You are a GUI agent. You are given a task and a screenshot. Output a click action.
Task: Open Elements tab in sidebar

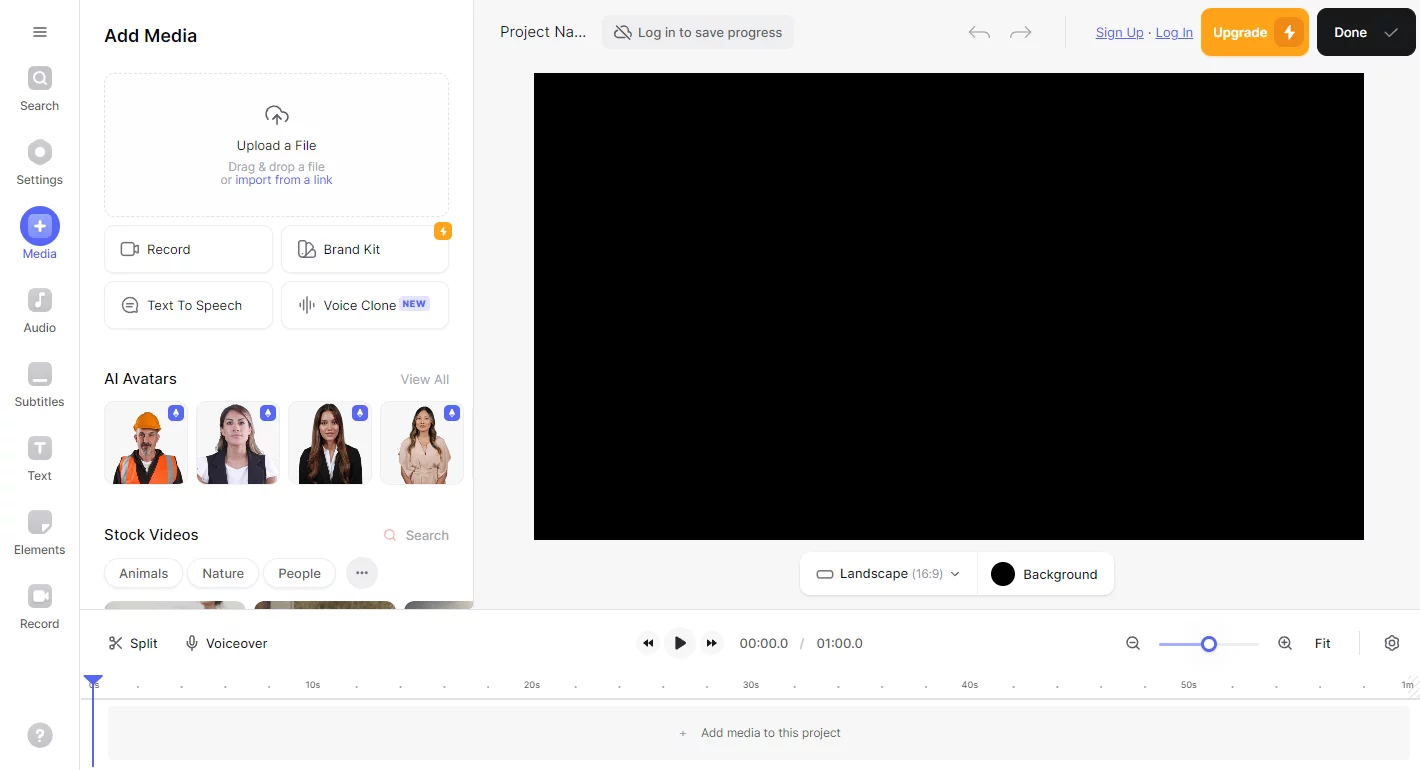40,532
